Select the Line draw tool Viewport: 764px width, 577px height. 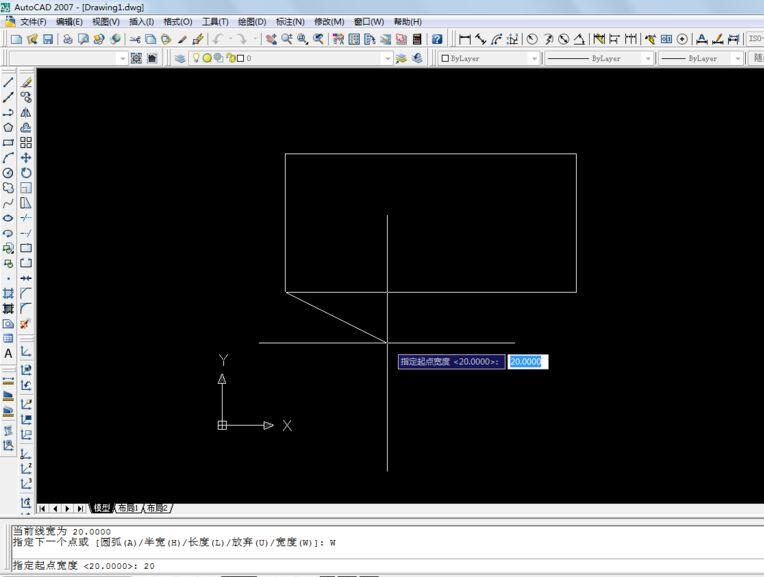tap(8, 82)
